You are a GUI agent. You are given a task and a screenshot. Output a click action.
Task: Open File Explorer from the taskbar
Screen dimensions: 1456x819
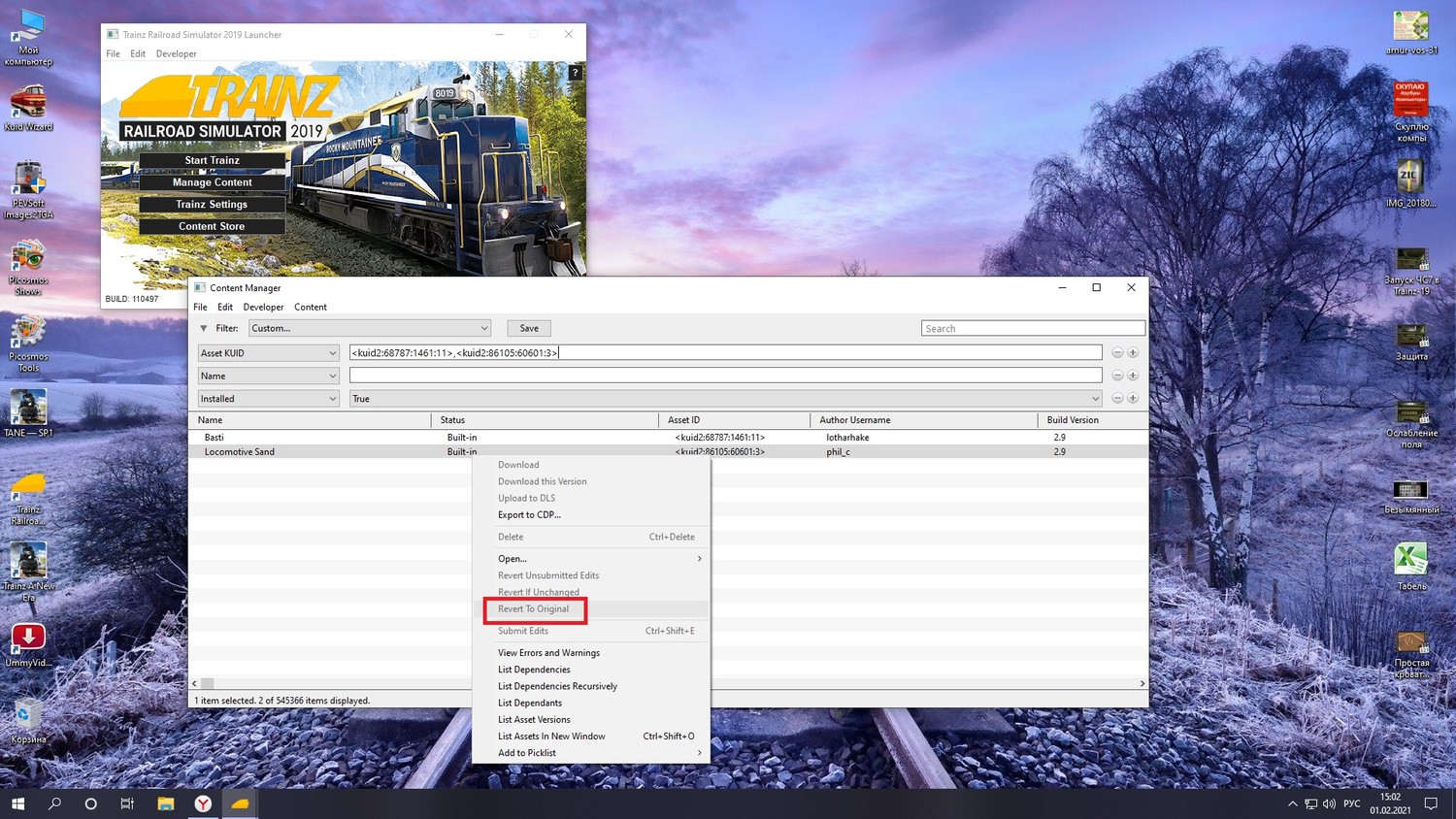pyautogui.click(x=166, y=803)
